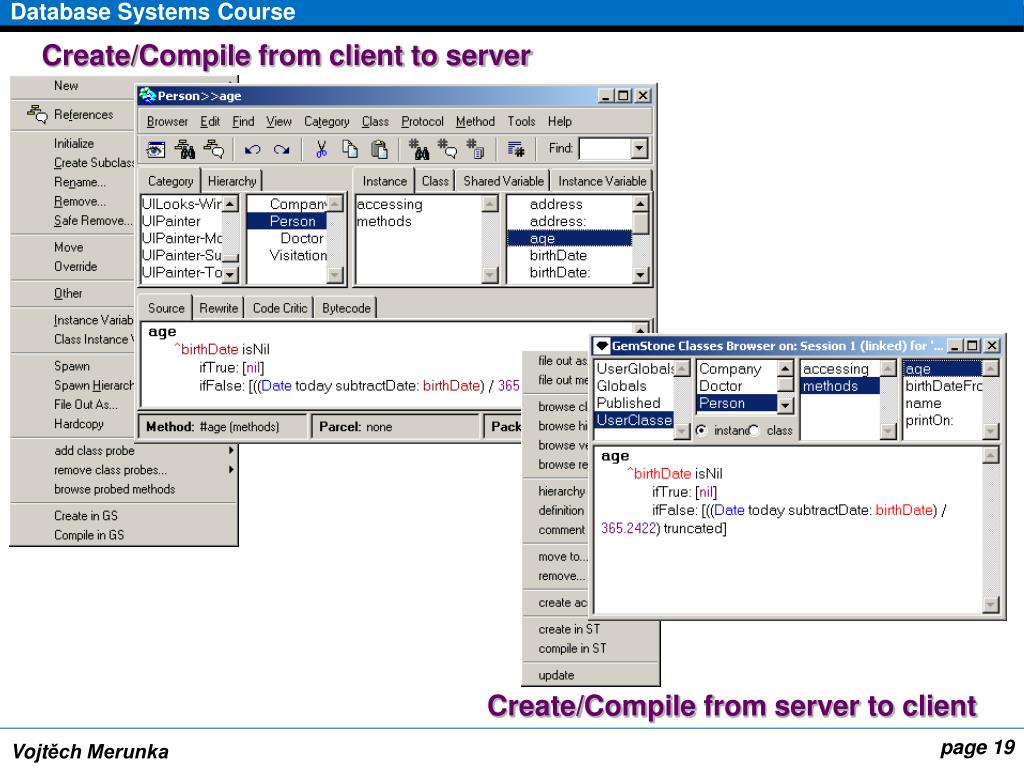Choose 'Safe Remove...' in the context menu
The image size is (1024, 768).
point(93,221)
